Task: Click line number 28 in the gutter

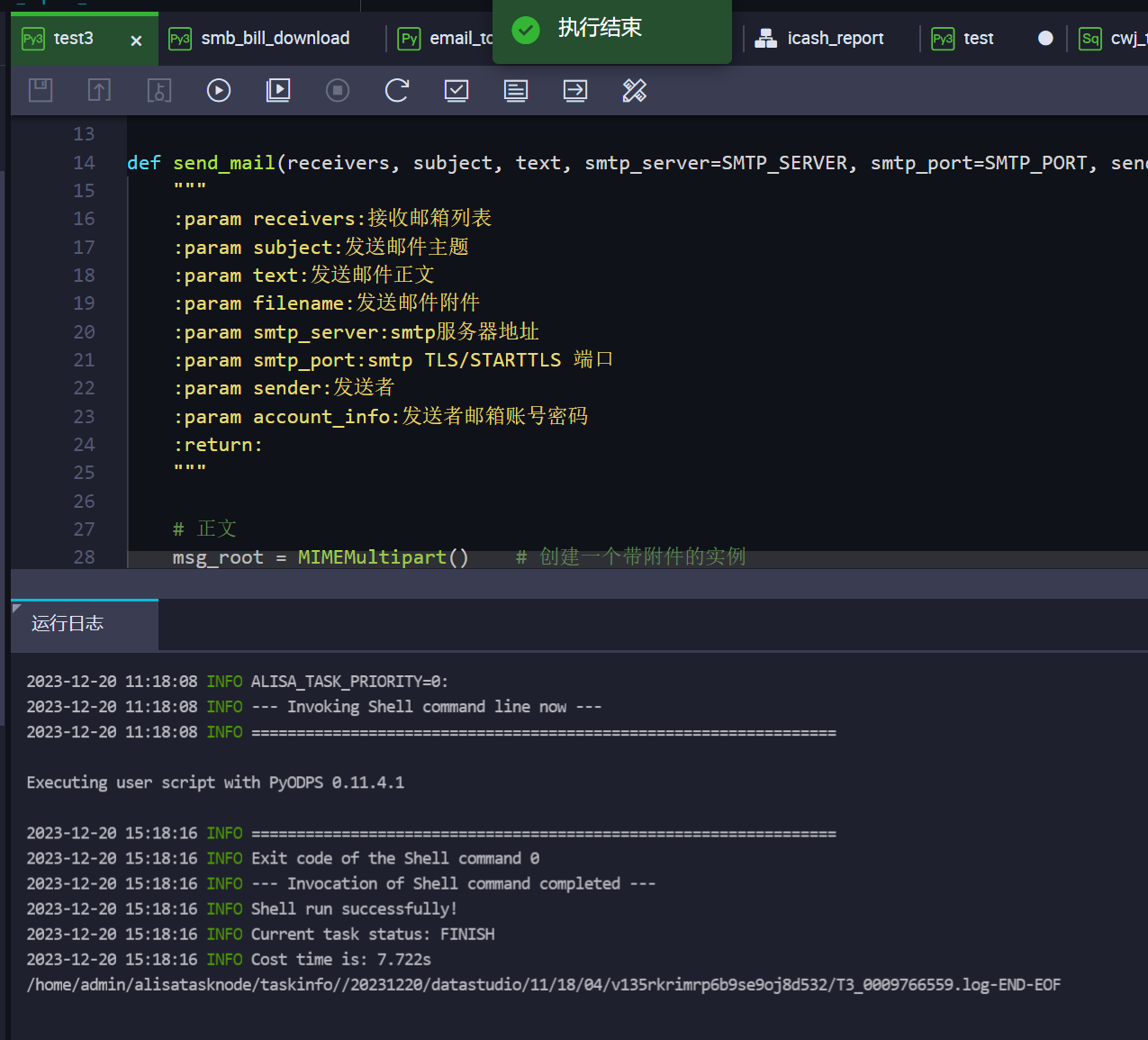Action: point(84,557)
